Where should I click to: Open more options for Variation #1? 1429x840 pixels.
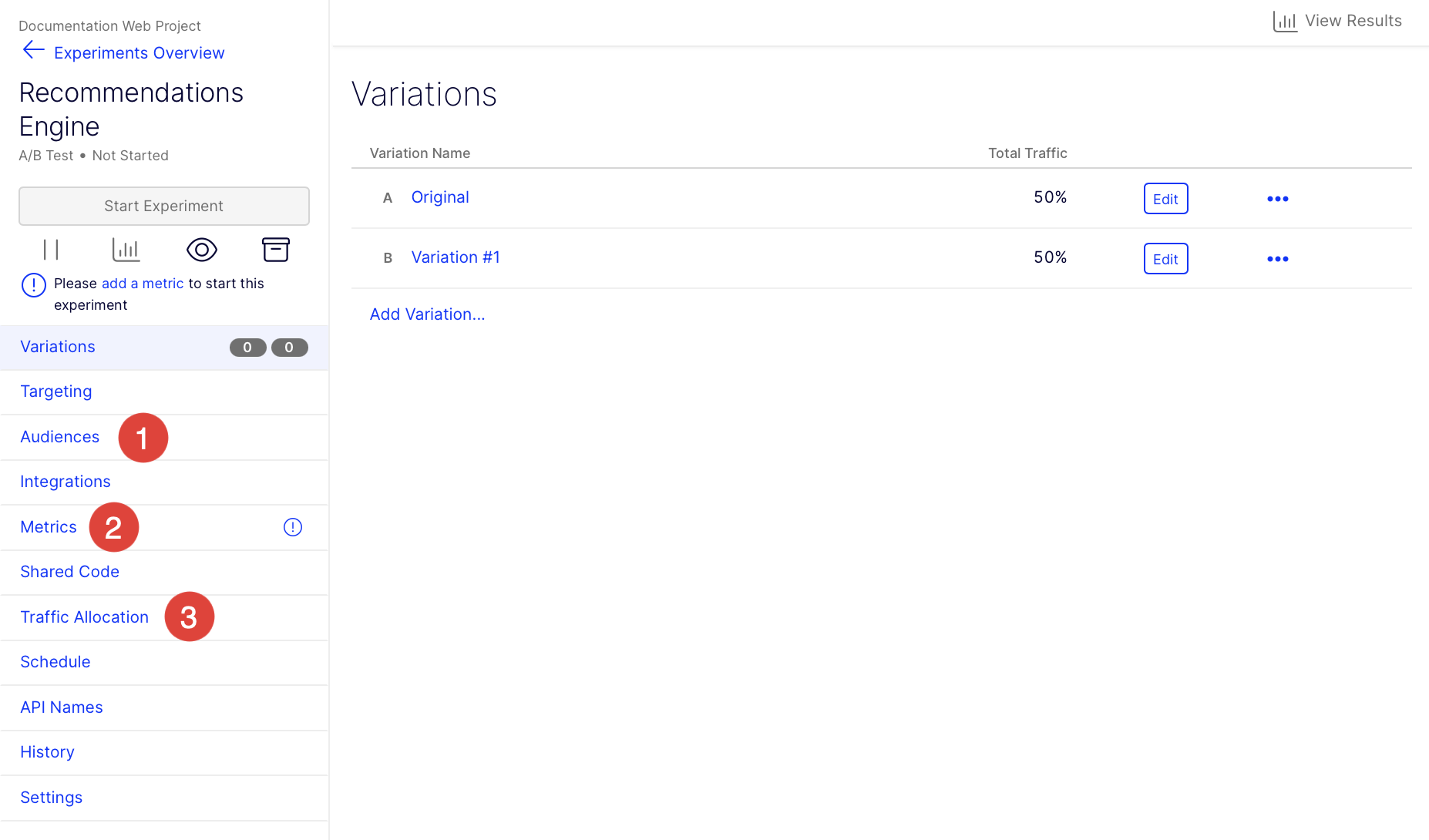tap(1277, 259)
